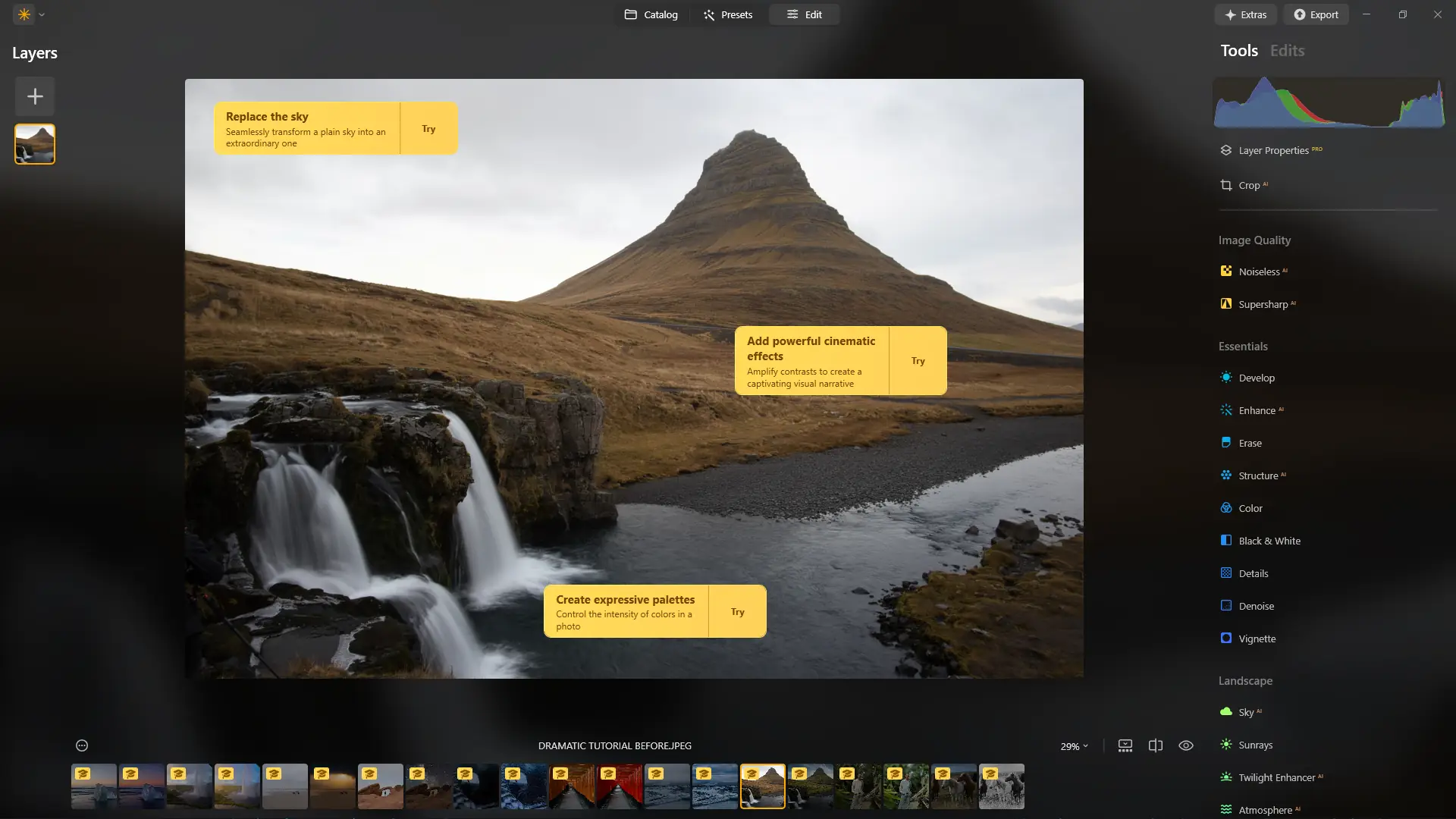Open the Noiseless AI tool
1456x819 pixels.
[x=1258, y=271]
